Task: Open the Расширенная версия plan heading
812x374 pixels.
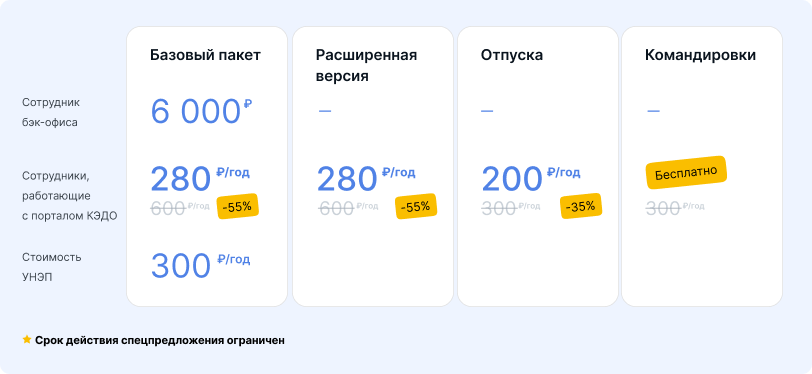Action: pos(367,66)
